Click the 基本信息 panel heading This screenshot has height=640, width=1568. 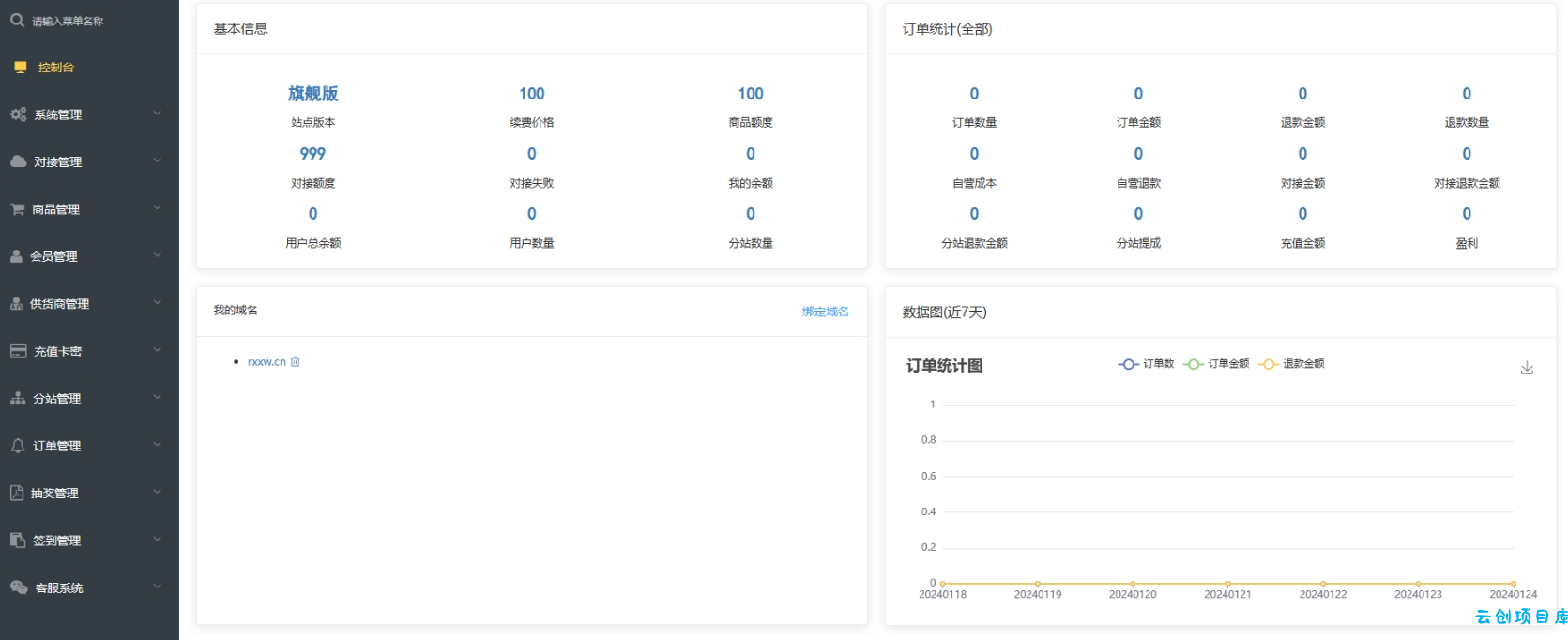tap(240, 29)
